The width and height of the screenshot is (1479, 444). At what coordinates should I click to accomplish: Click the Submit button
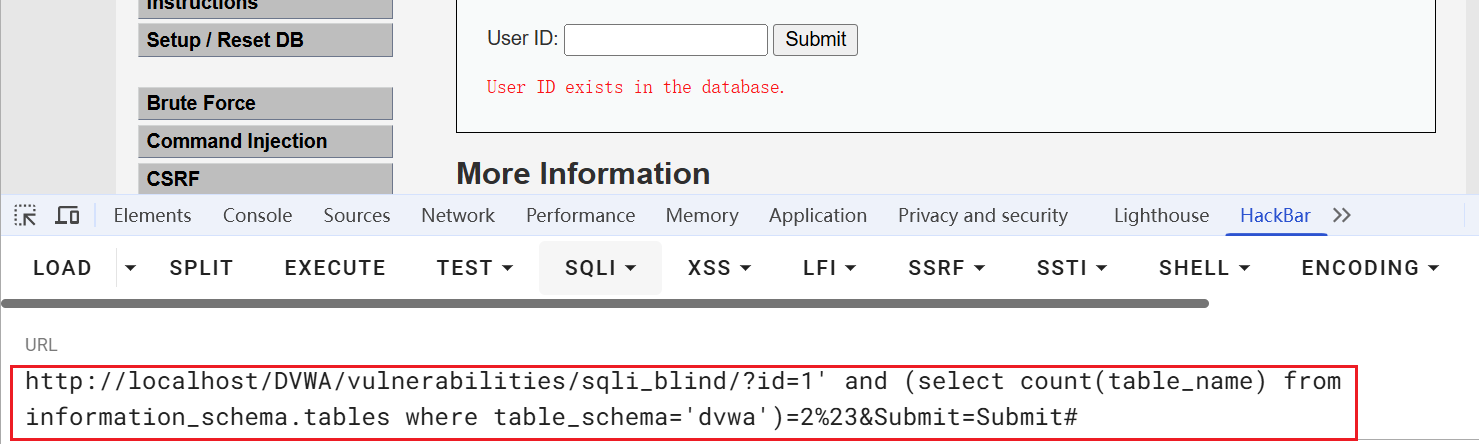(x=815, y=39)
